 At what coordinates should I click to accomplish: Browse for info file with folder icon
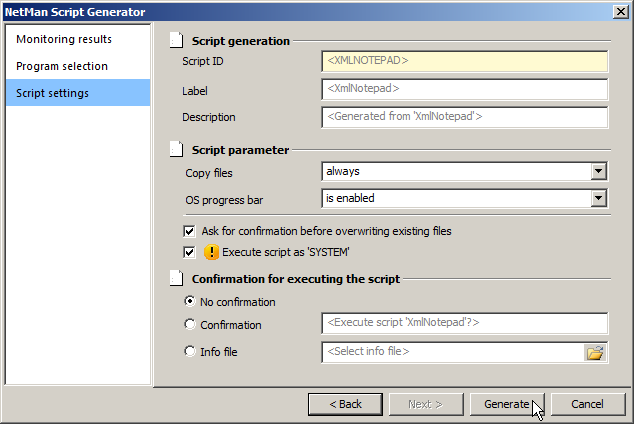click(x=595, y=352)
